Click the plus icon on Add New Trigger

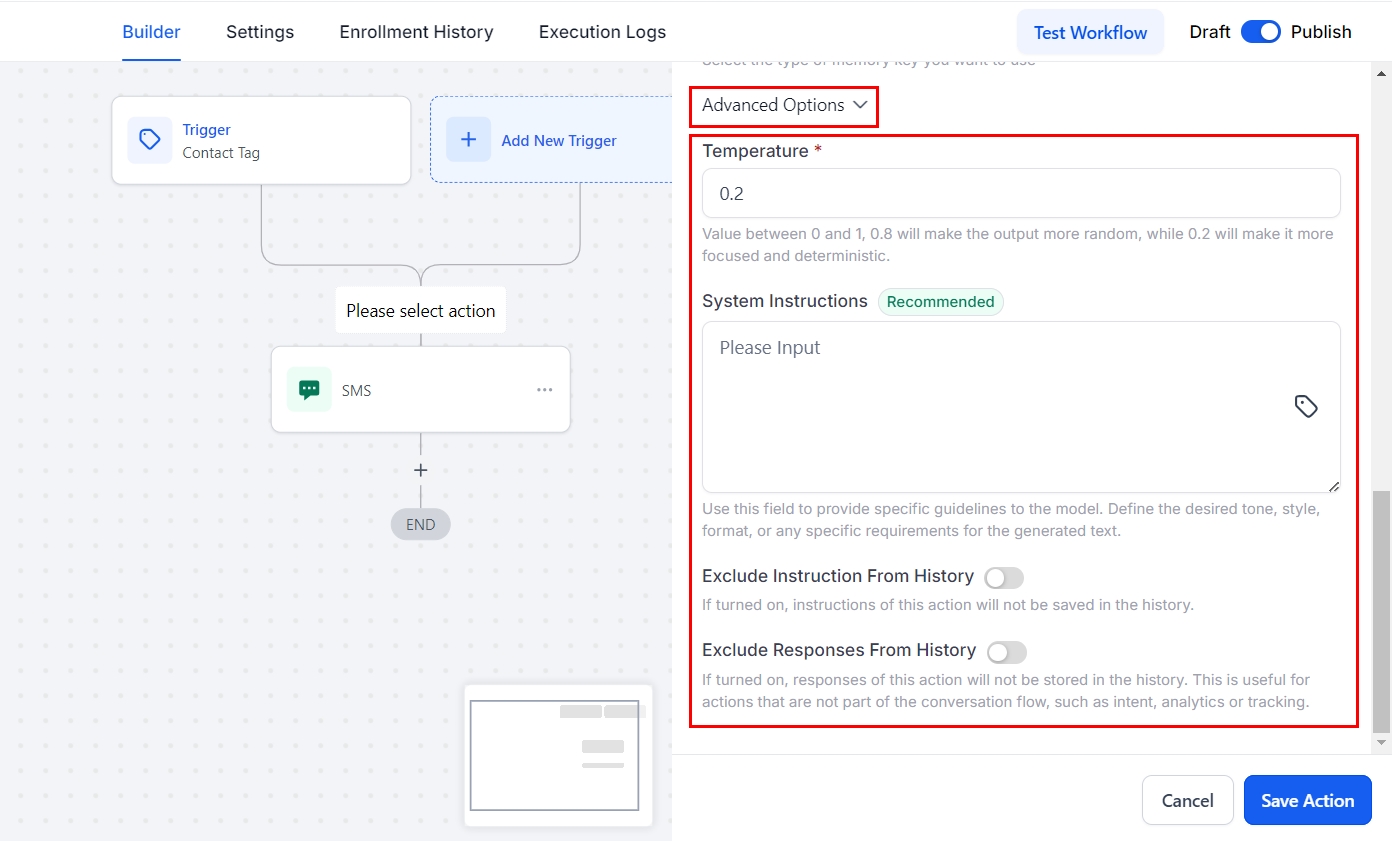pos(468,140)
